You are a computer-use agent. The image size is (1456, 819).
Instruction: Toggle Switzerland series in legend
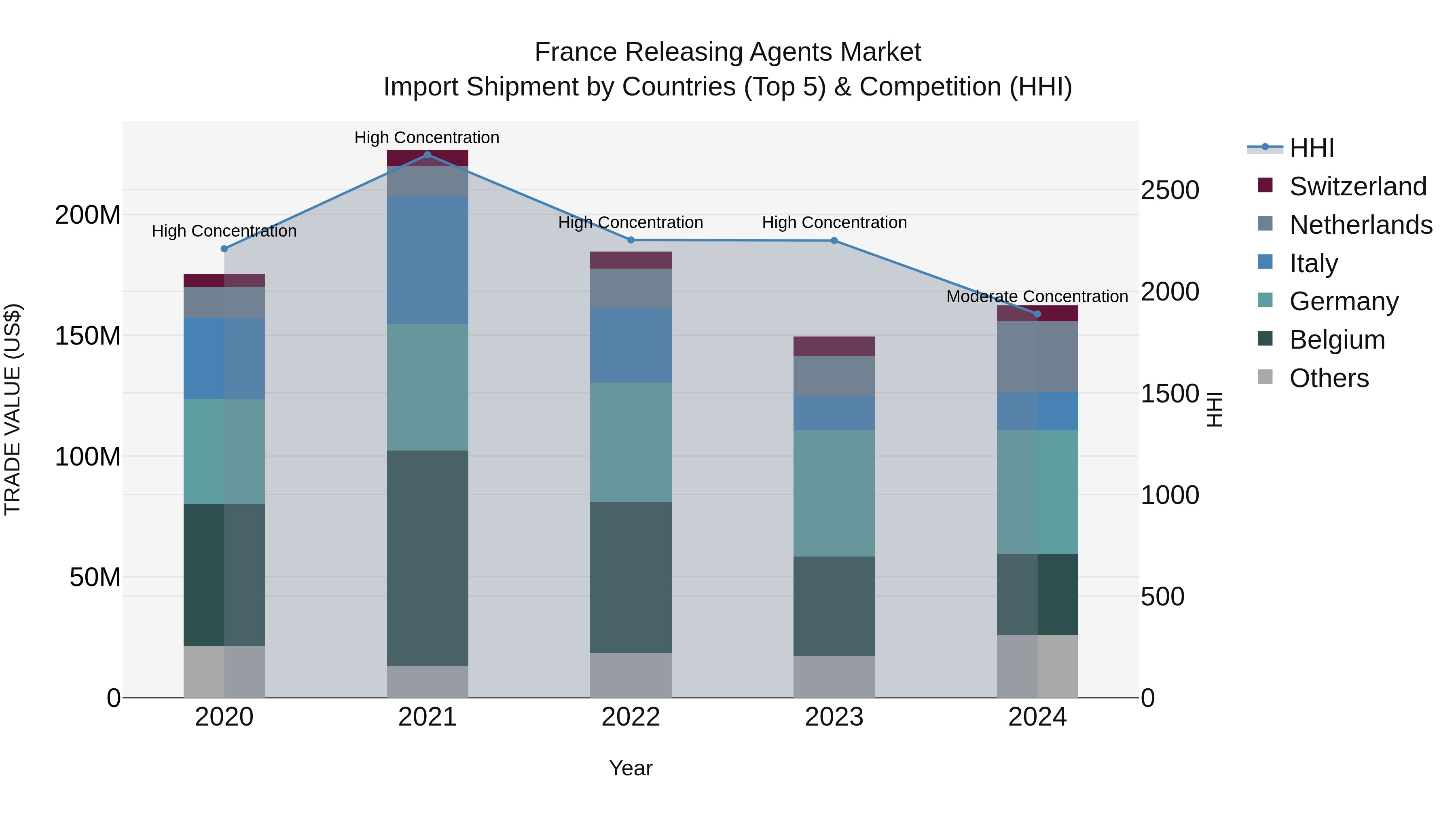1342,186
